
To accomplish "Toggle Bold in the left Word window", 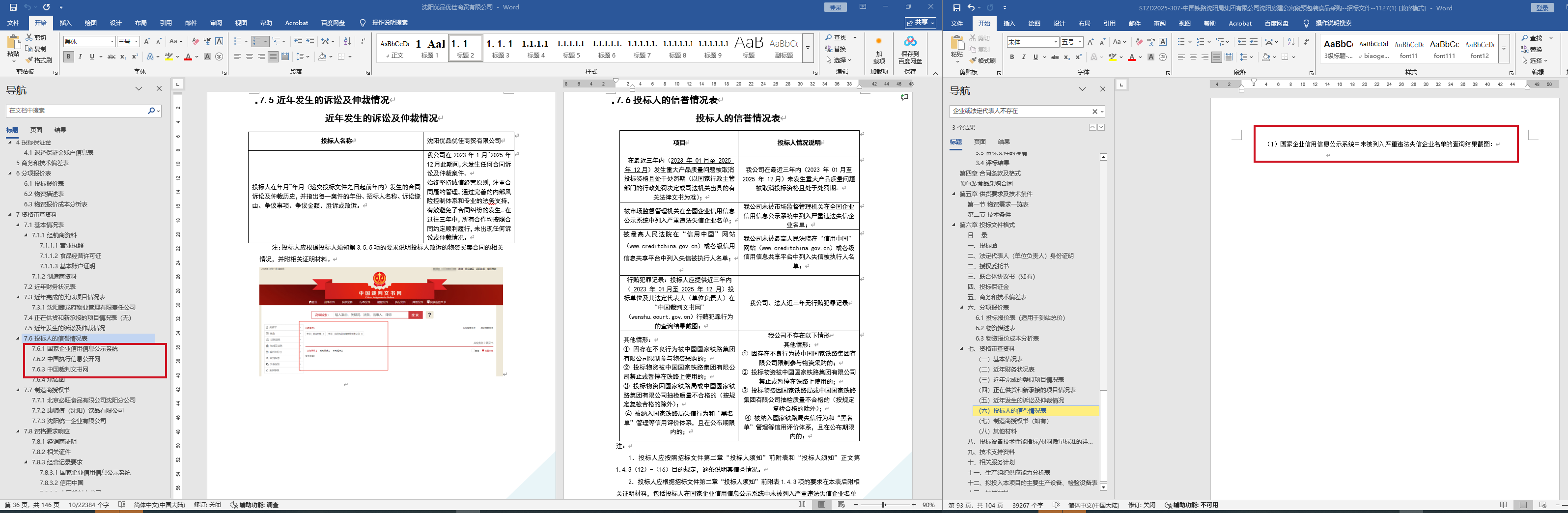I will pyautogui.click(x=68, y=57).
